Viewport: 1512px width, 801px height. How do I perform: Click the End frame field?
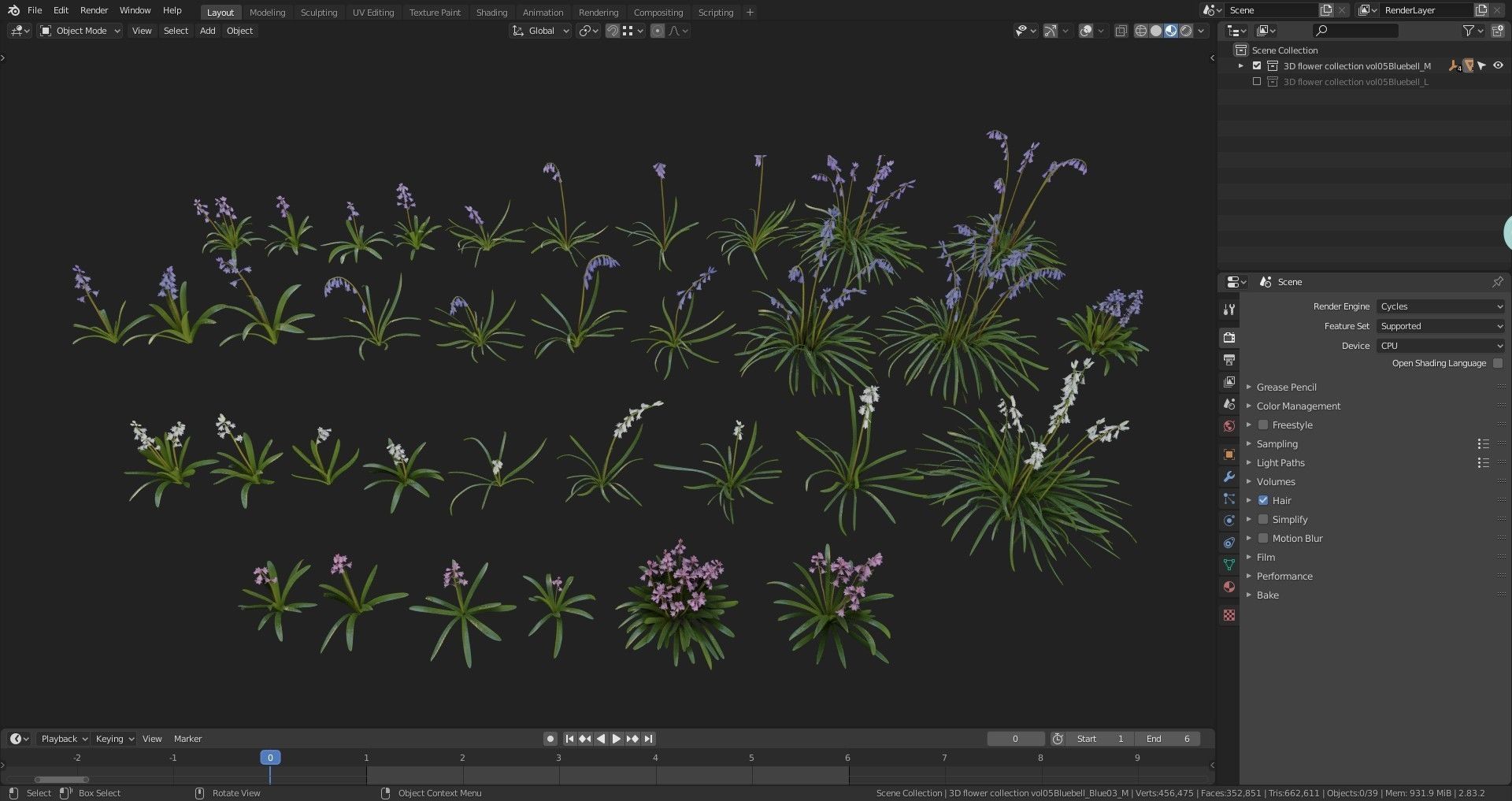click(1168, 739)
